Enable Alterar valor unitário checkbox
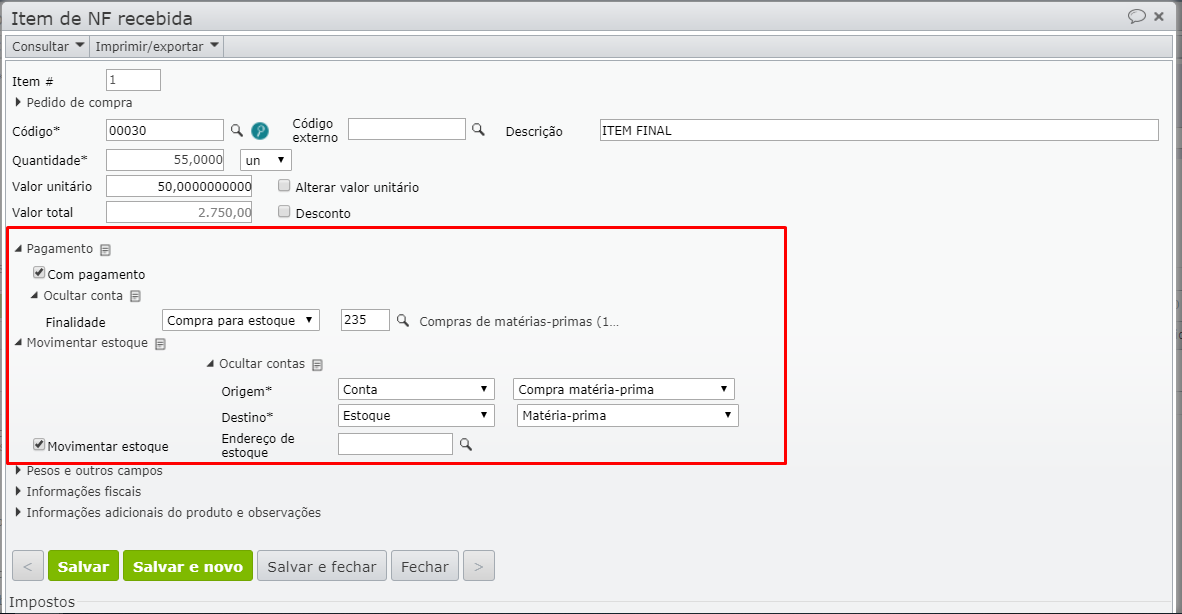Viewport: 1182px width, 614px height. point(284,186)
